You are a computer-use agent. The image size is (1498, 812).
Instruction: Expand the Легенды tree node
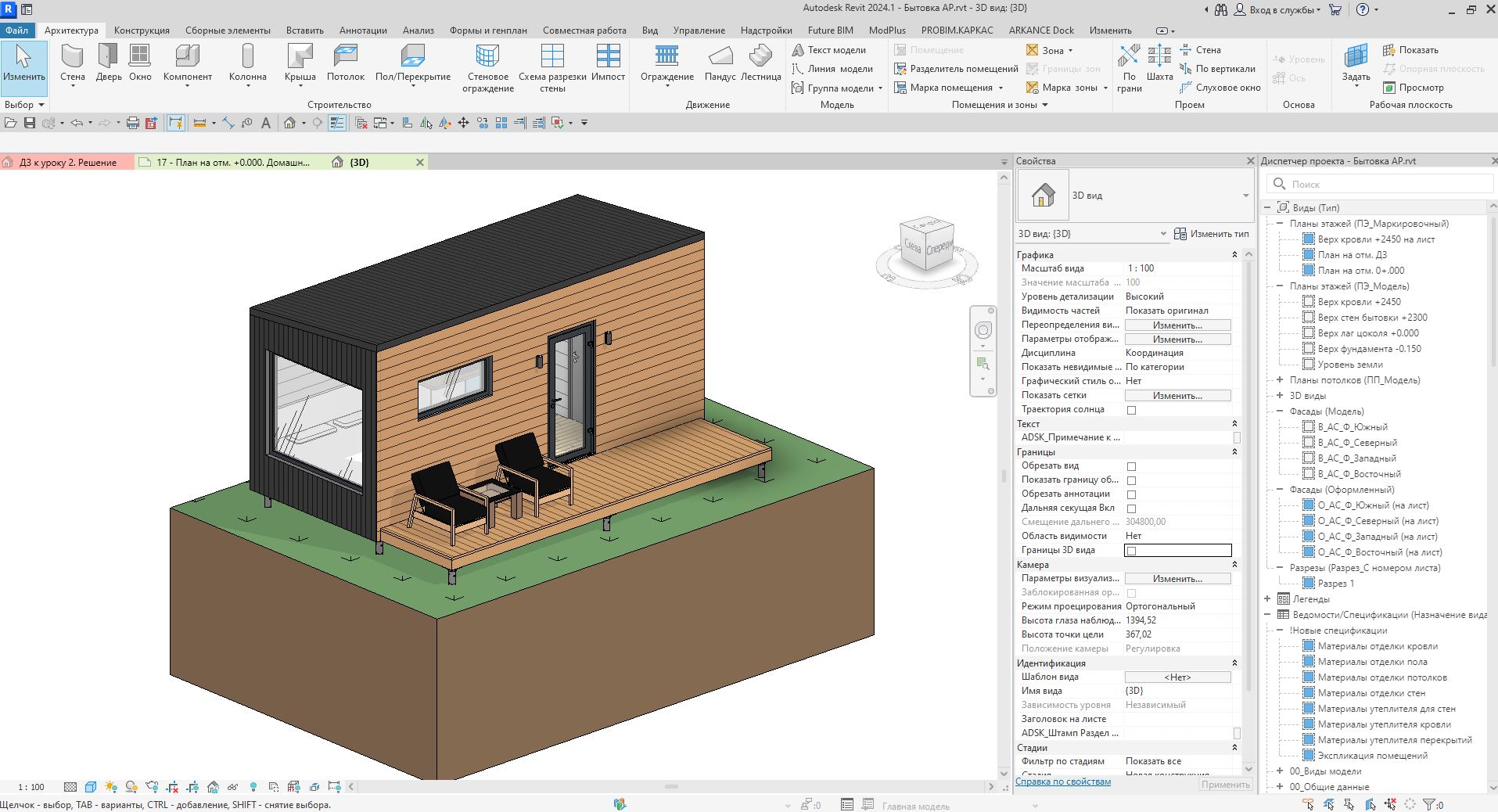click(1268, 599)
